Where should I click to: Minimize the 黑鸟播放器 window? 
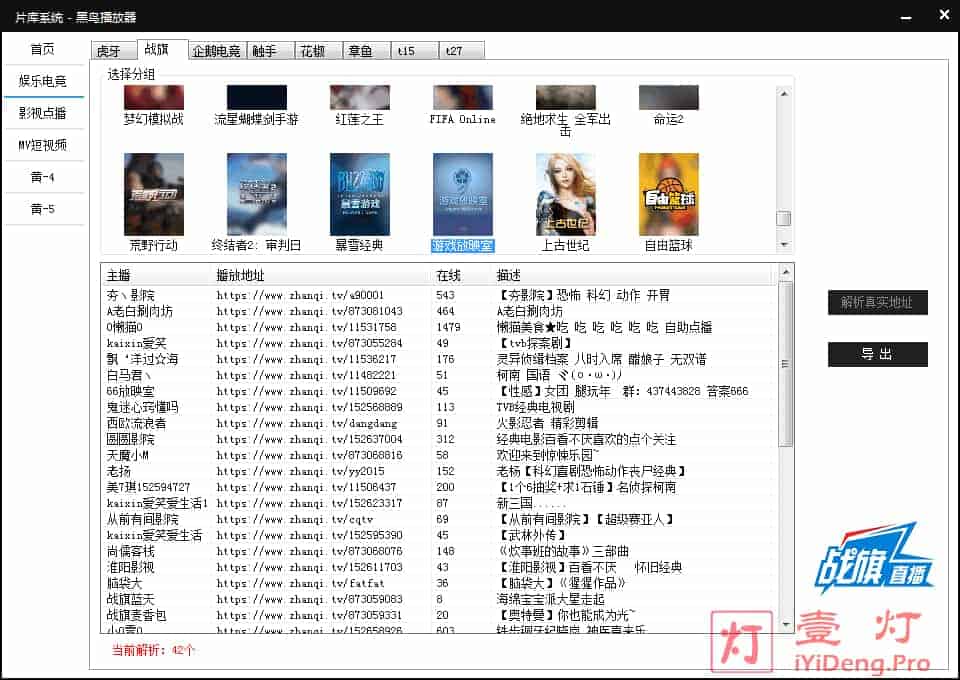(907, 17)
